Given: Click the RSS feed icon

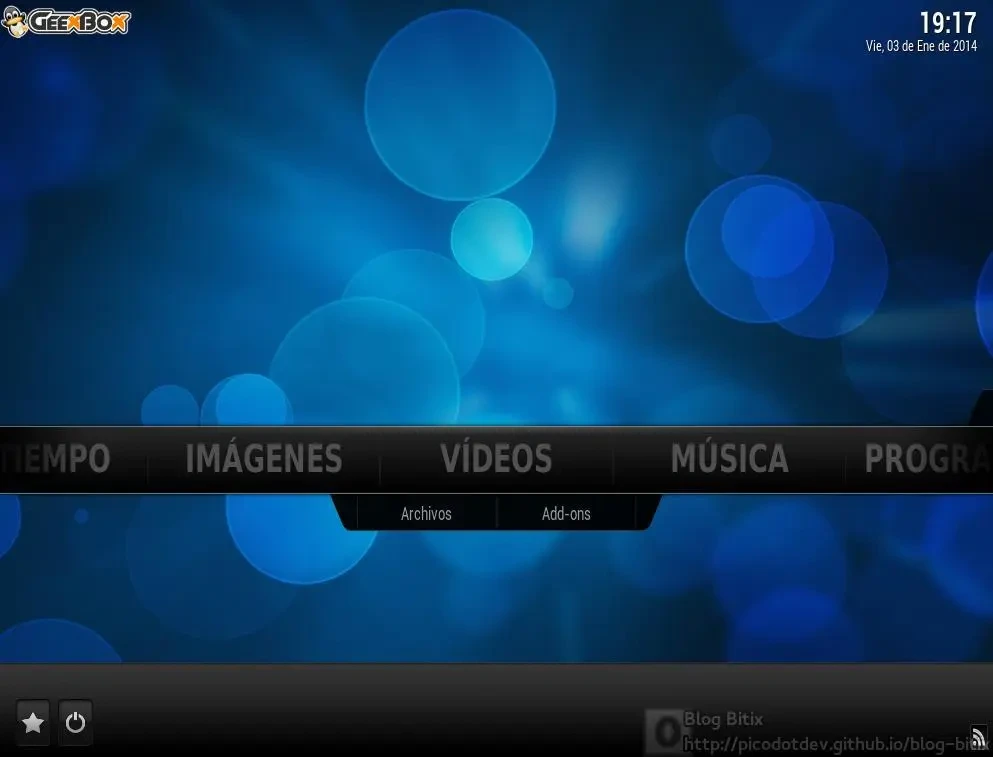Looking at the screenshot, I should [978, 738].
